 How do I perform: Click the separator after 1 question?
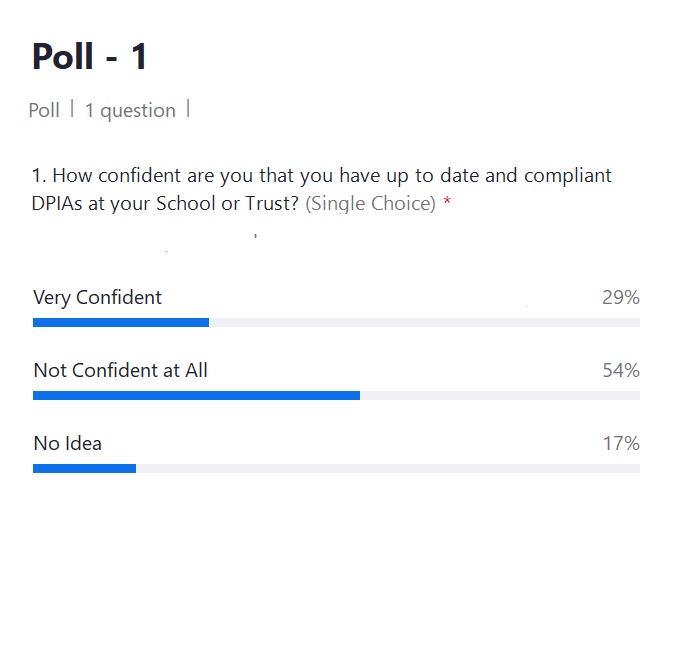click(188, 108)
